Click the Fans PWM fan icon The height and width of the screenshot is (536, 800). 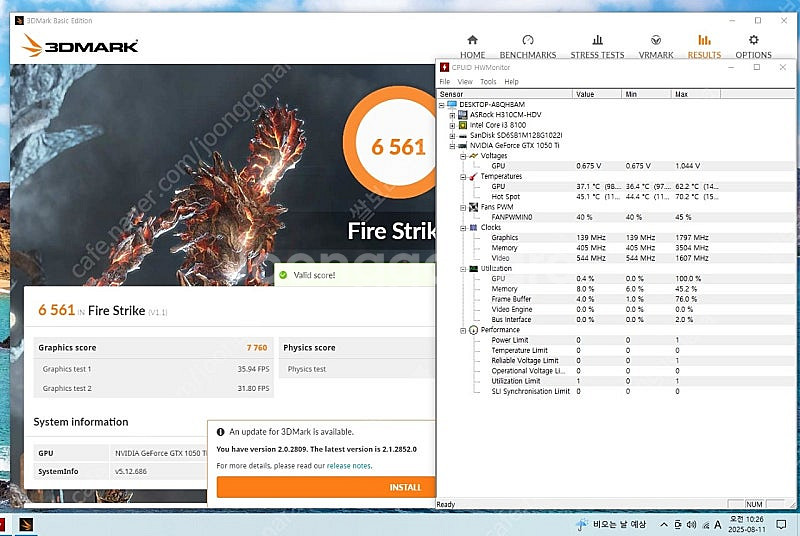(473, 207)
